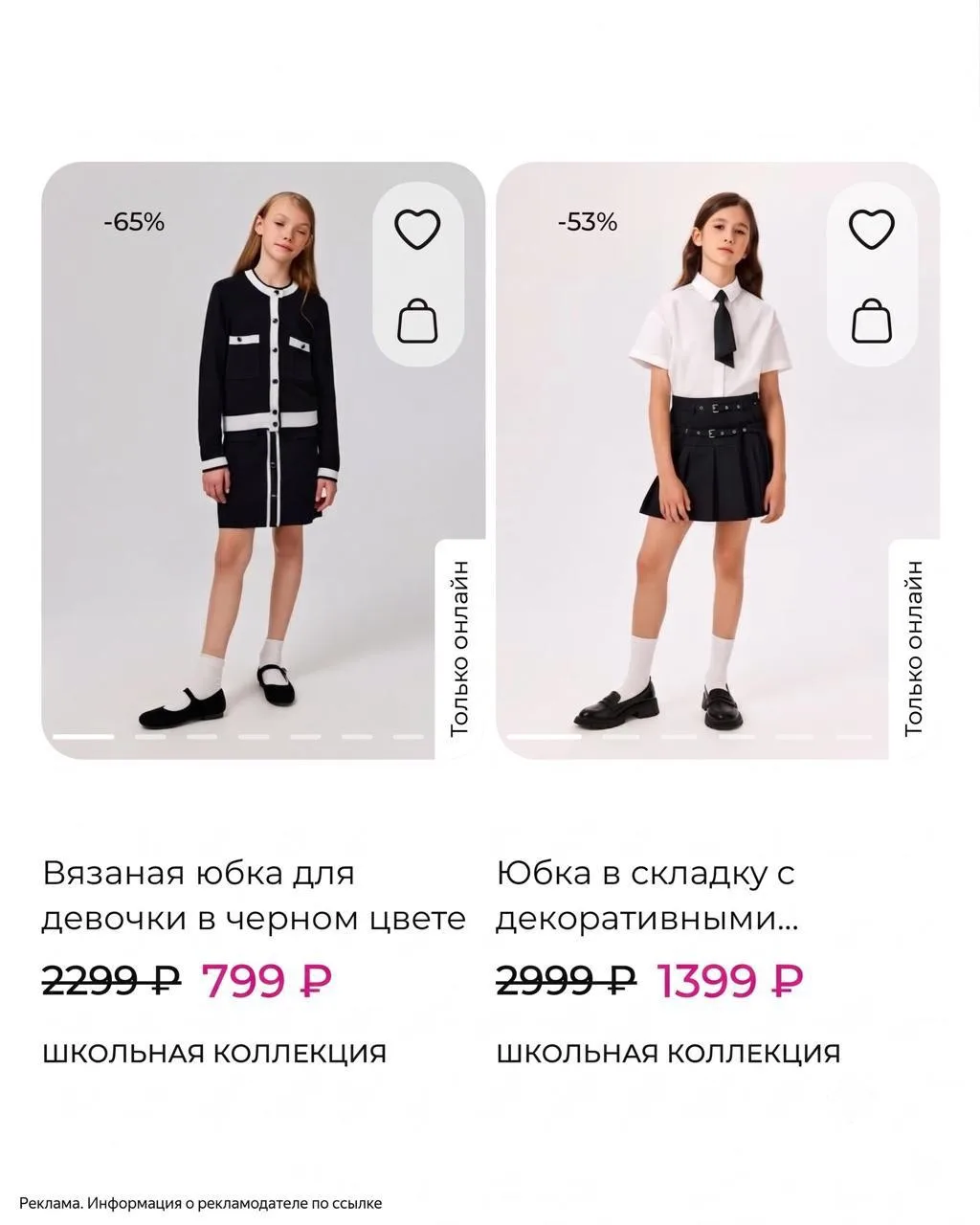Click the 1399 ₽ sale price
The image size is (980, 1225).
point(729,980)
